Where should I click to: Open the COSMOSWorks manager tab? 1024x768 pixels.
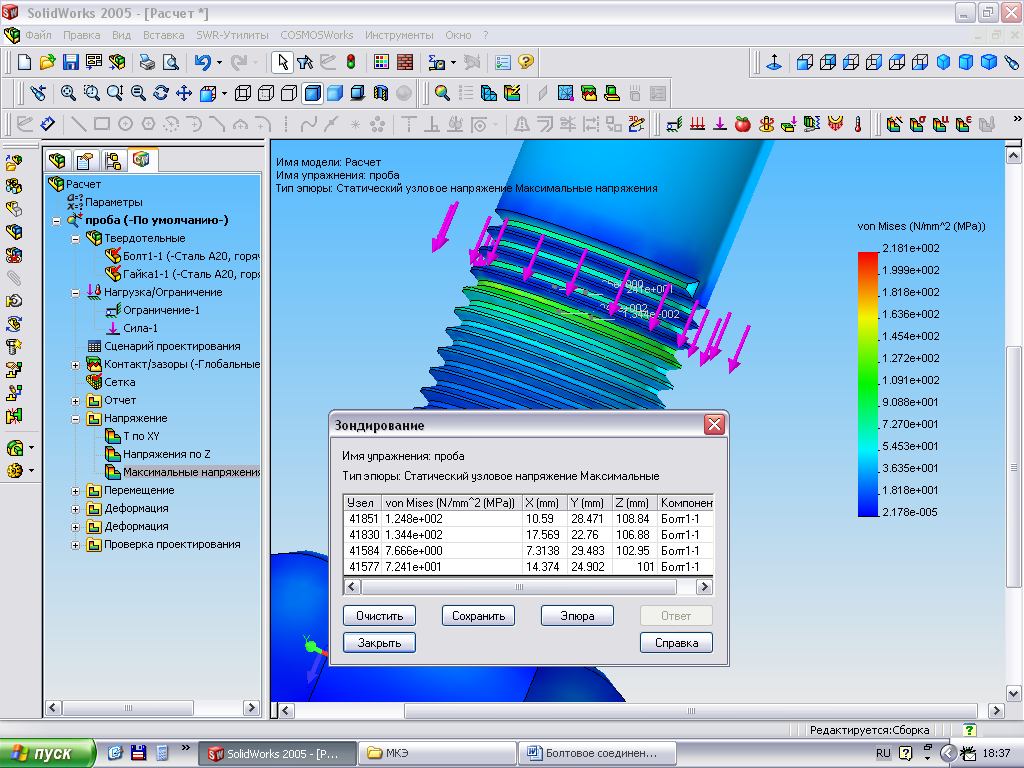point(141,159)
